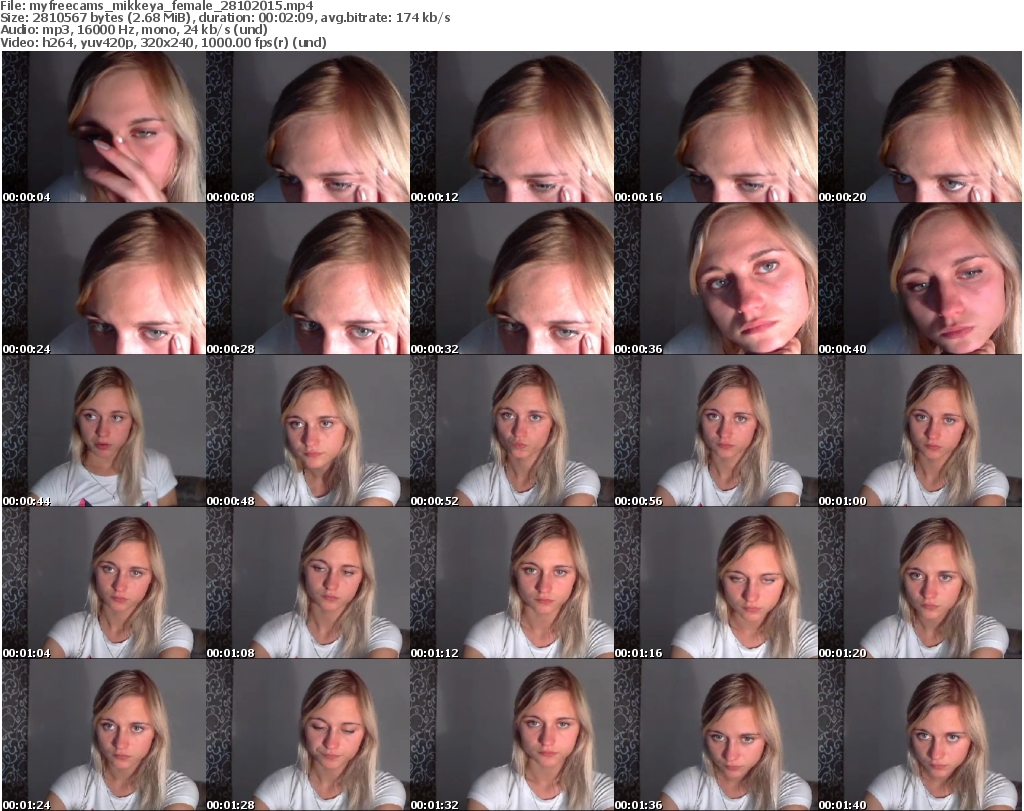The width and height of the screenshot is (1024, 811).
Task: Open the frame marked 00:00:52
Action: point(511,431)
